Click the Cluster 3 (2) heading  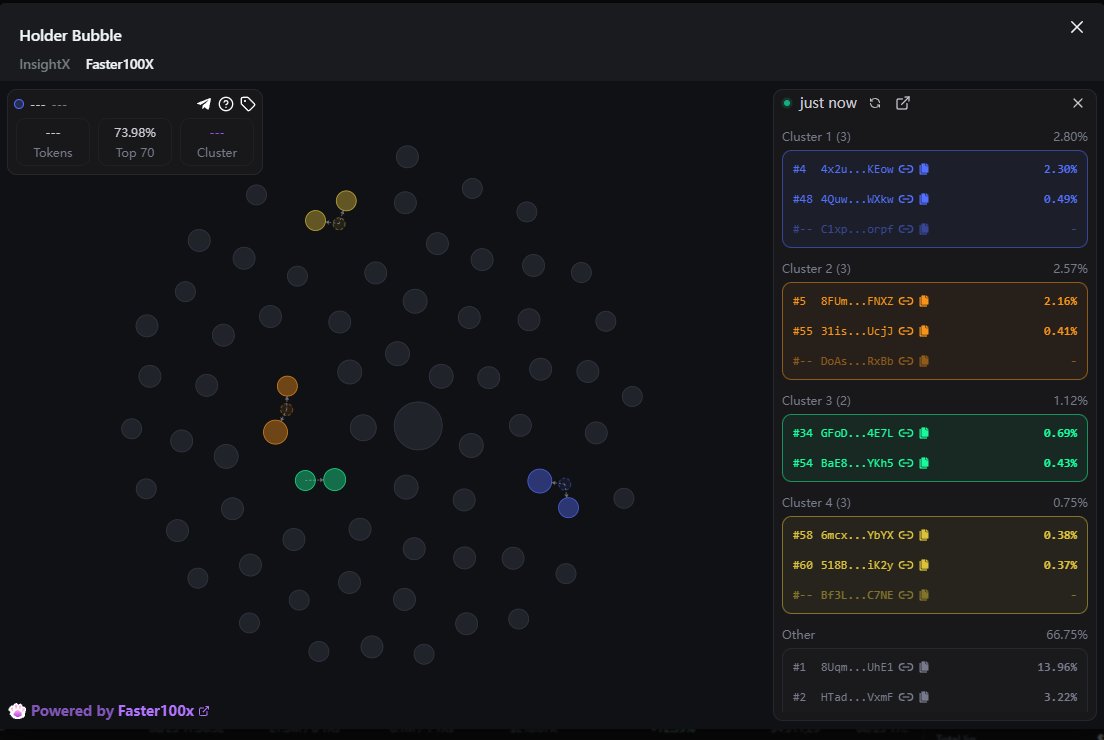[816, 401]
